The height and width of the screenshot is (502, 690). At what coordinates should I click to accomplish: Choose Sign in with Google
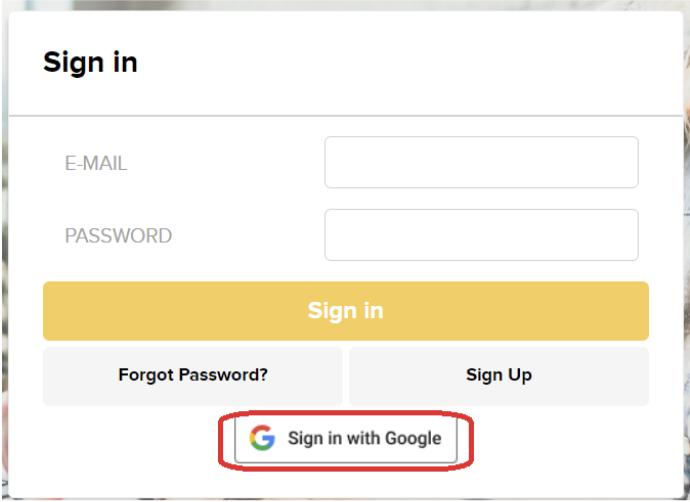click(346, 438)
